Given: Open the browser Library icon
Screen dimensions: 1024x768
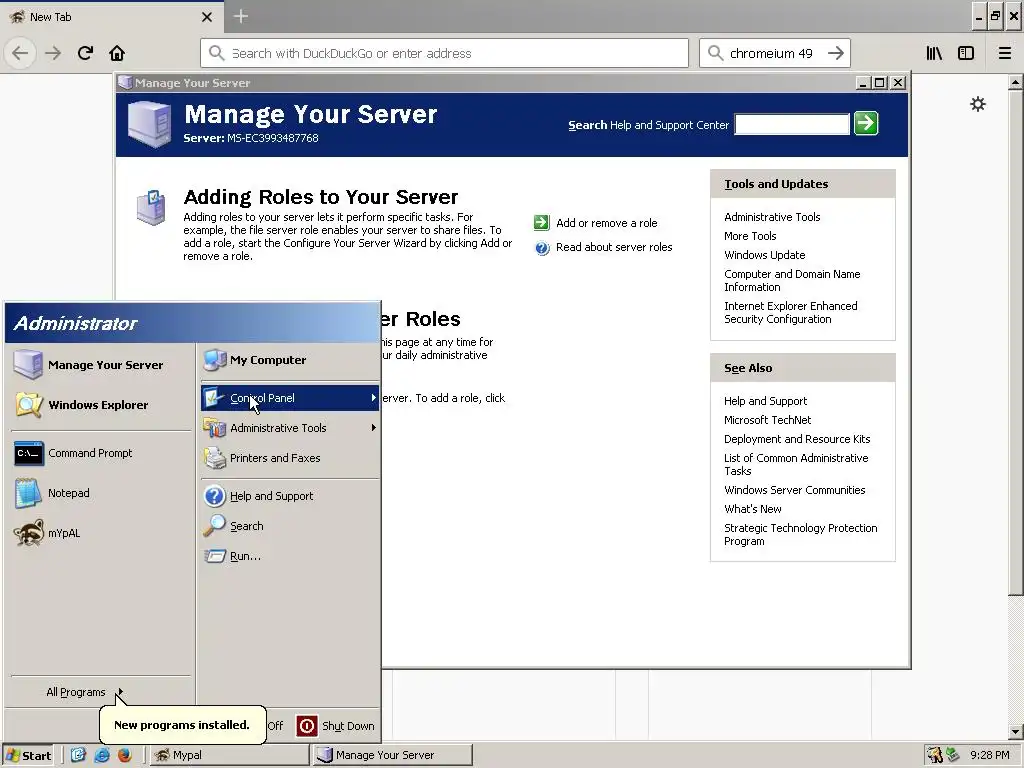Looking at the screenshot, I should click(934, 53).
